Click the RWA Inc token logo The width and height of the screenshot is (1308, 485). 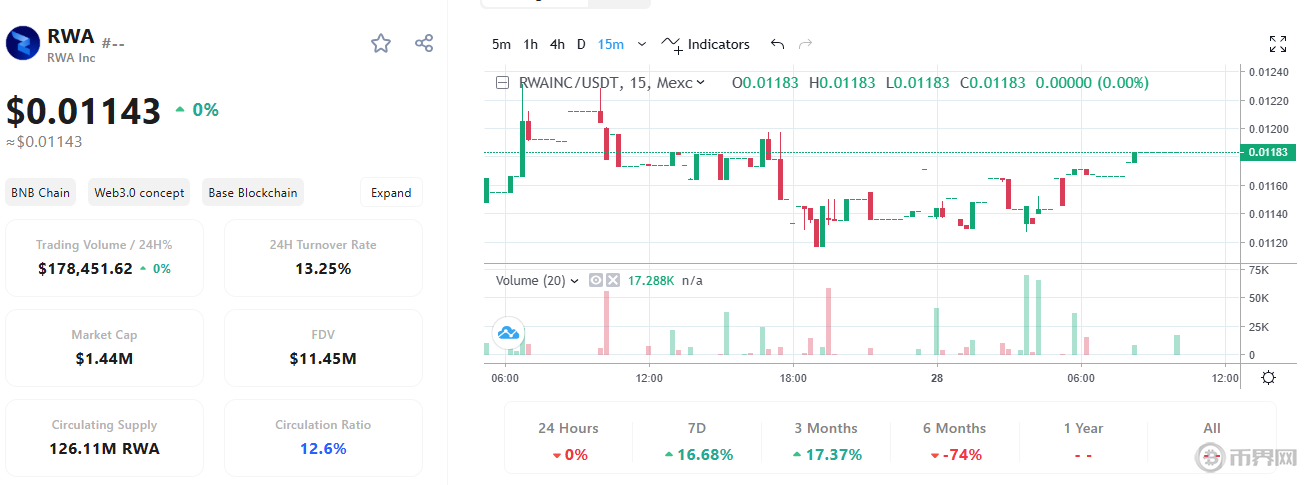[x=22, y=44]
